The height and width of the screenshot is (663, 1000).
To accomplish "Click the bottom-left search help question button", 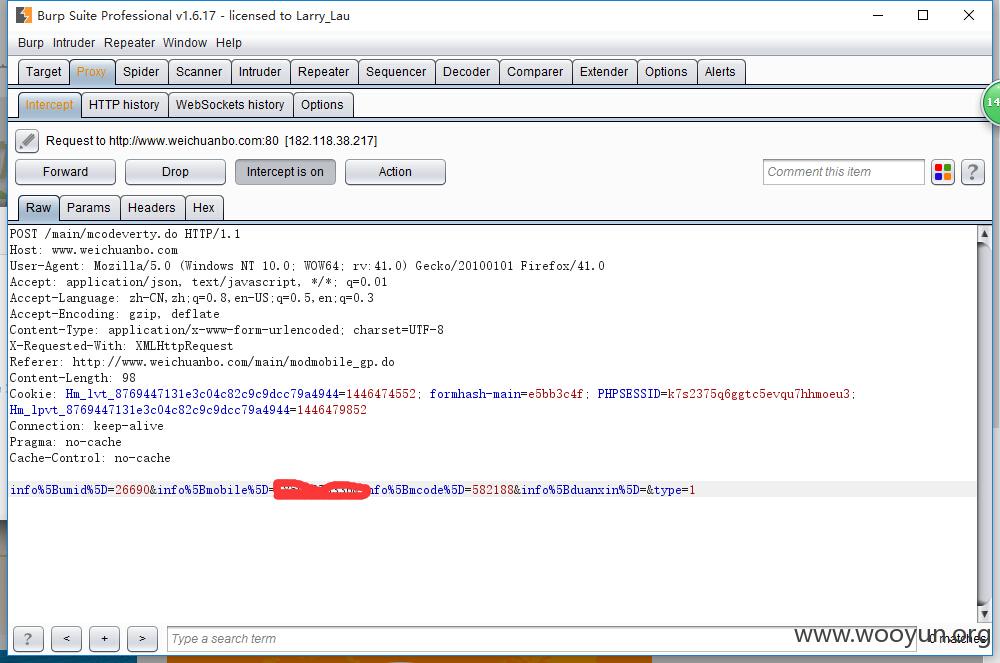I will [27, 639].
